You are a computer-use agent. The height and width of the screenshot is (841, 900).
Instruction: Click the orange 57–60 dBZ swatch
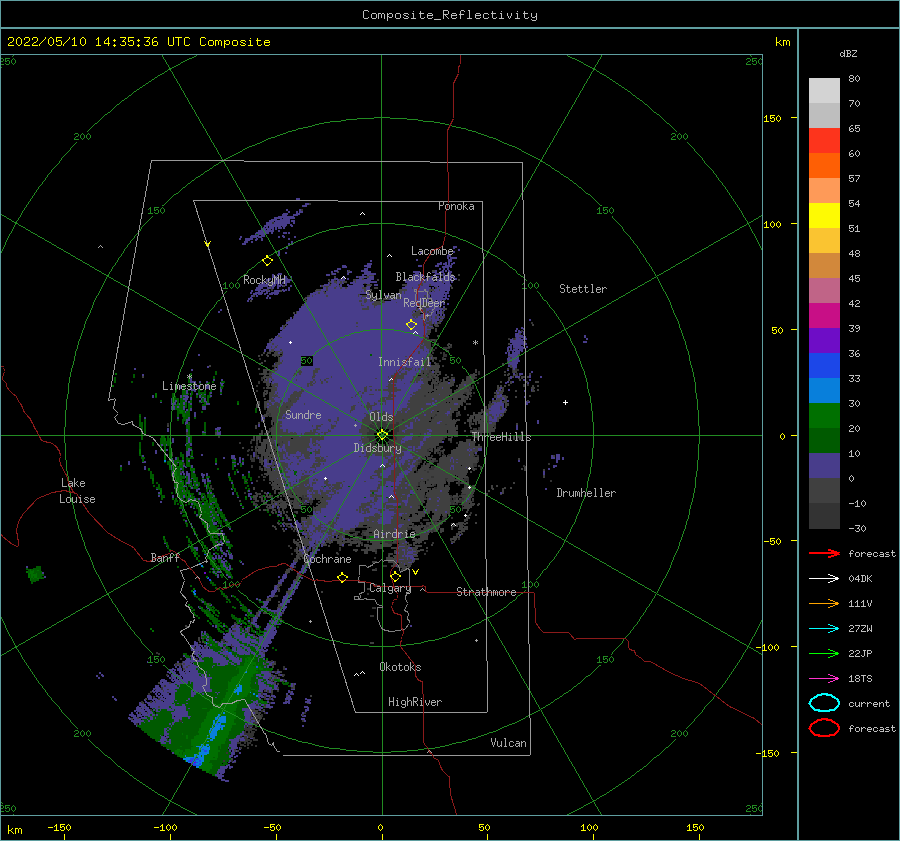[824, 165]
